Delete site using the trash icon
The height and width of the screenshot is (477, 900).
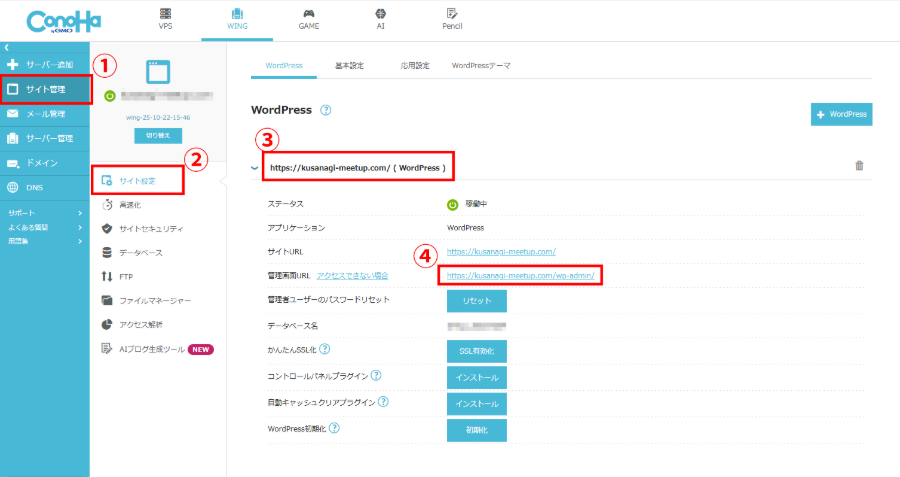click(859, 166)
